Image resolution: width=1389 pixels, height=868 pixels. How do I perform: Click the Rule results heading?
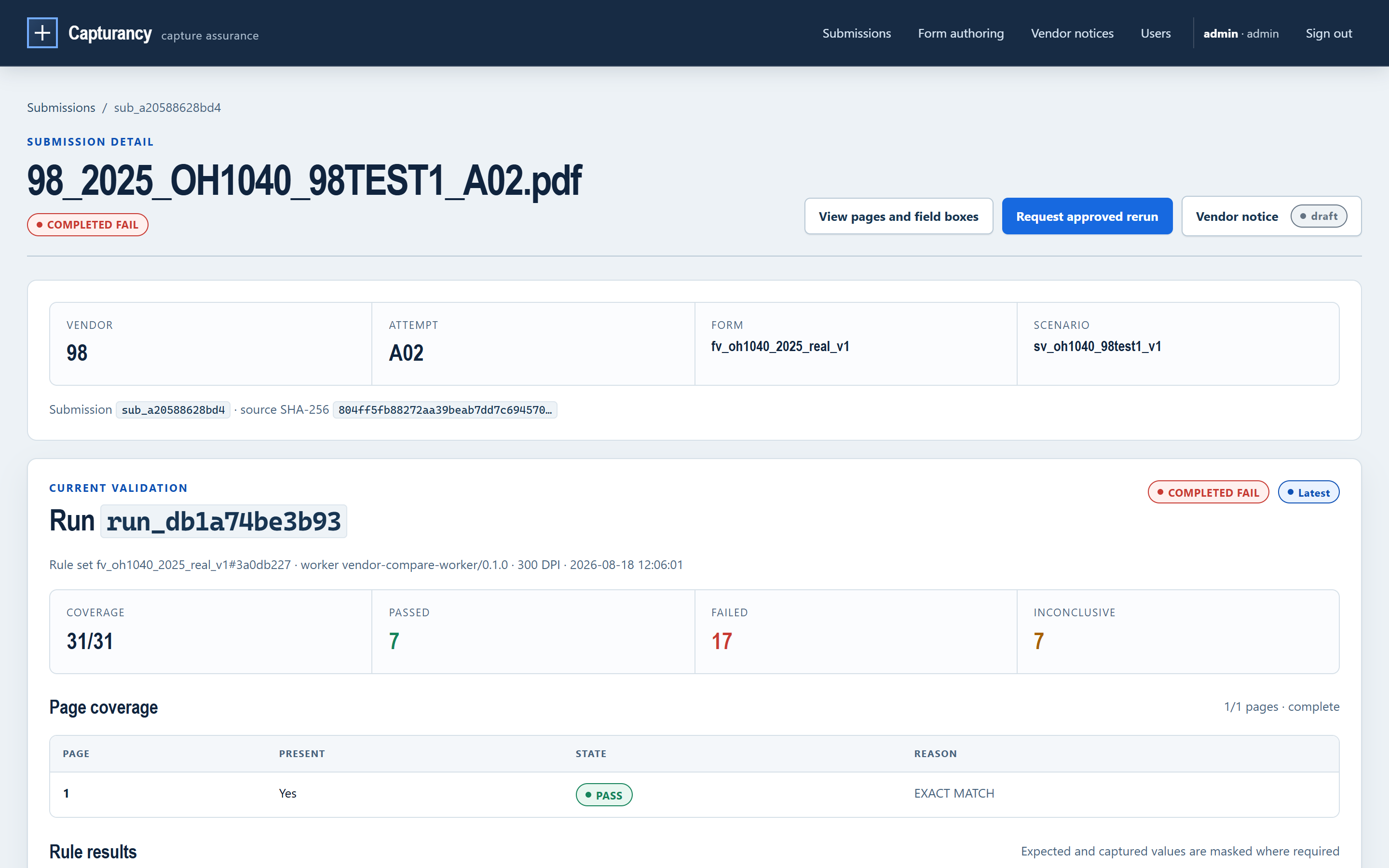pyautogui.click(x=93, y=852)
